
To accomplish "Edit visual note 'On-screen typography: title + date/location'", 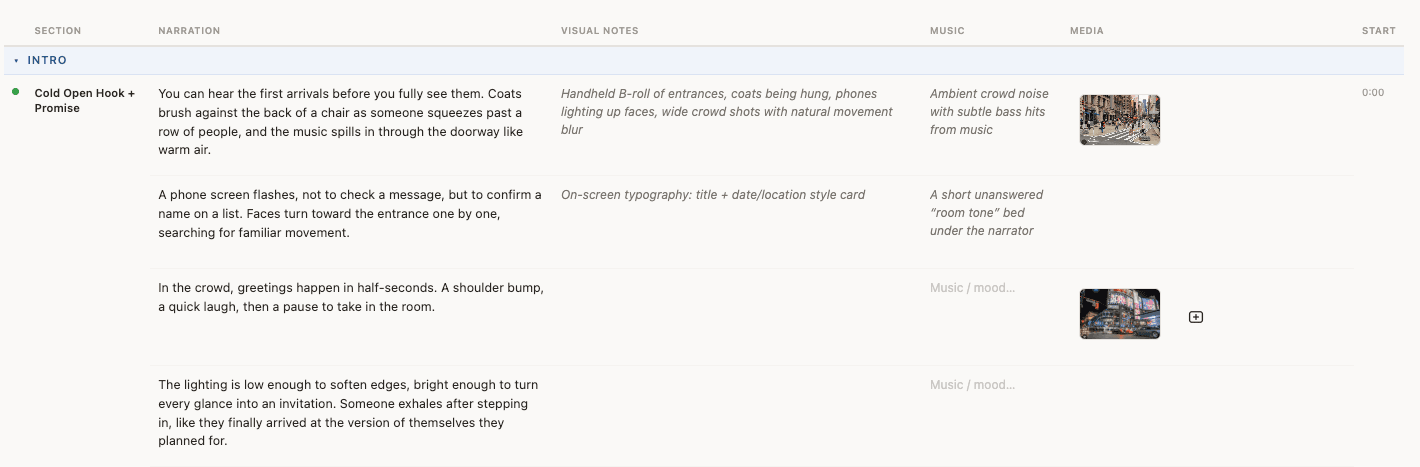I will pos(713,195).
